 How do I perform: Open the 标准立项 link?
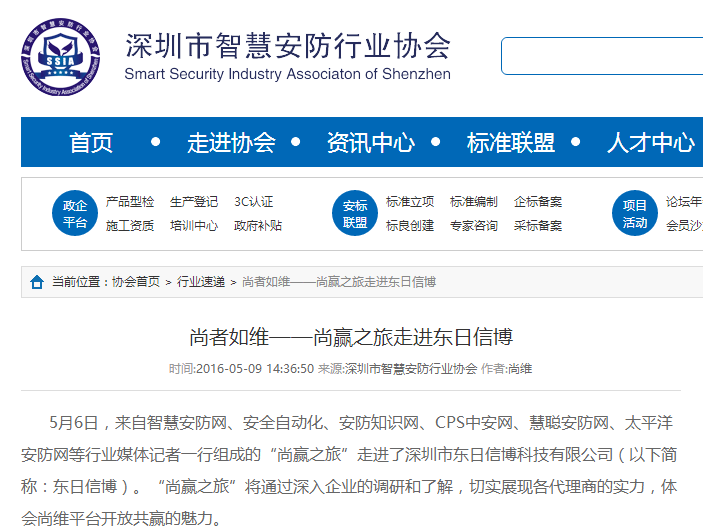tap(410, 202)
